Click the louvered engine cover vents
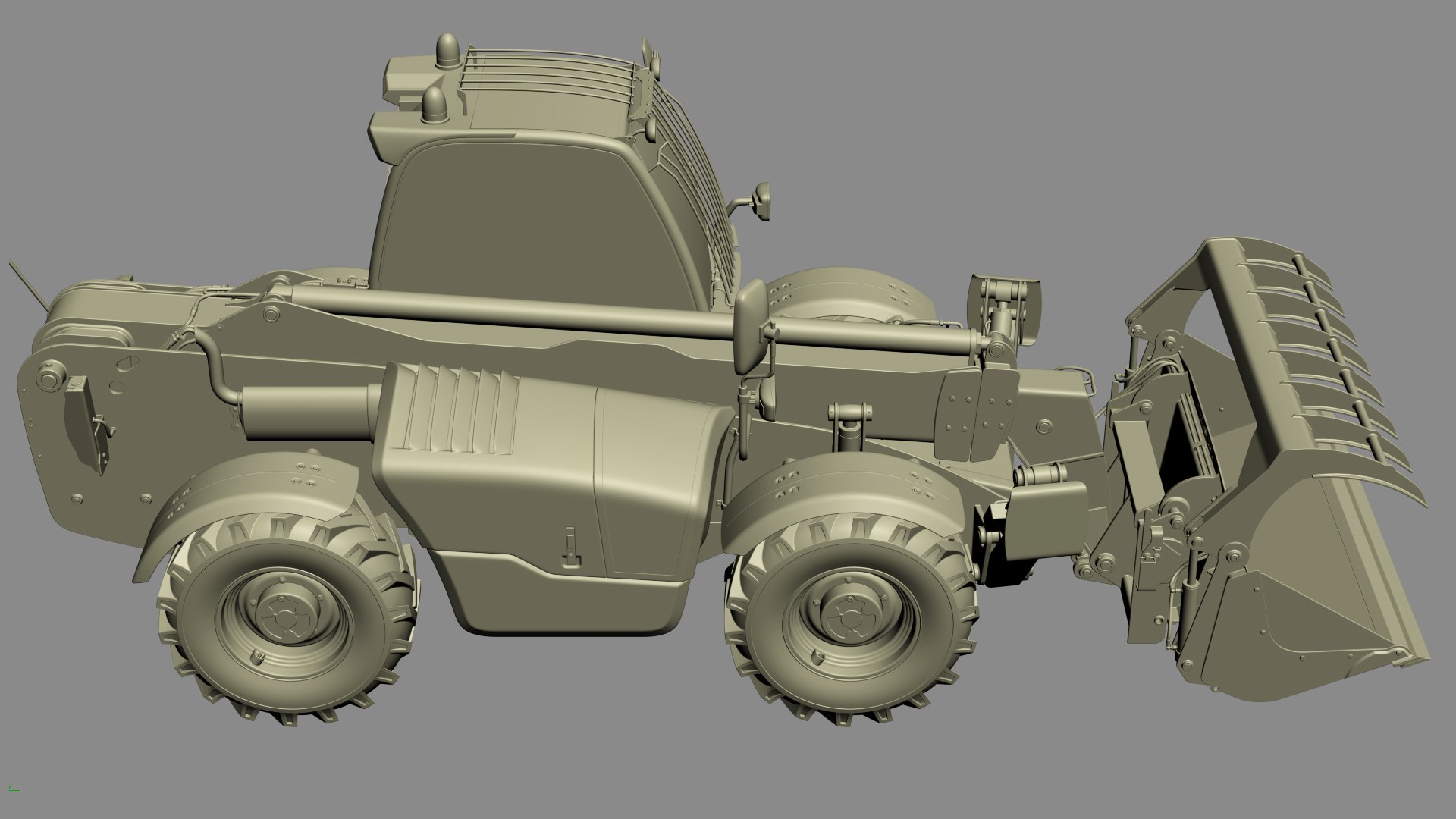 pyautogui.click(x=457, y=408)
